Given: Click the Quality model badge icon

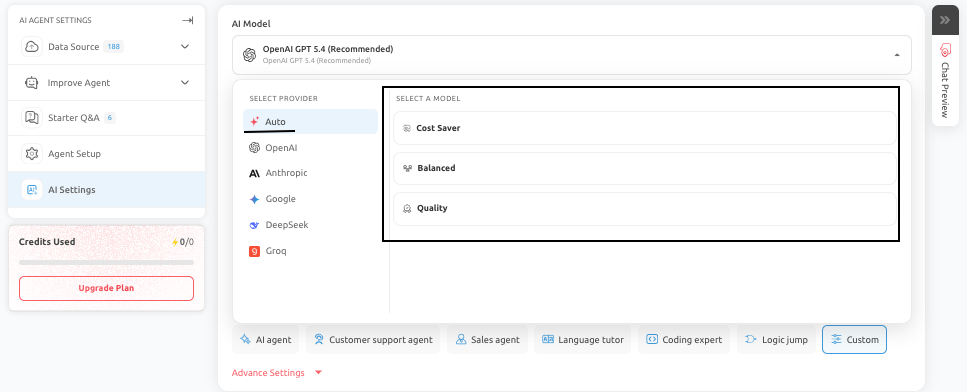Looking at the screenshot, I should (407, 208).
